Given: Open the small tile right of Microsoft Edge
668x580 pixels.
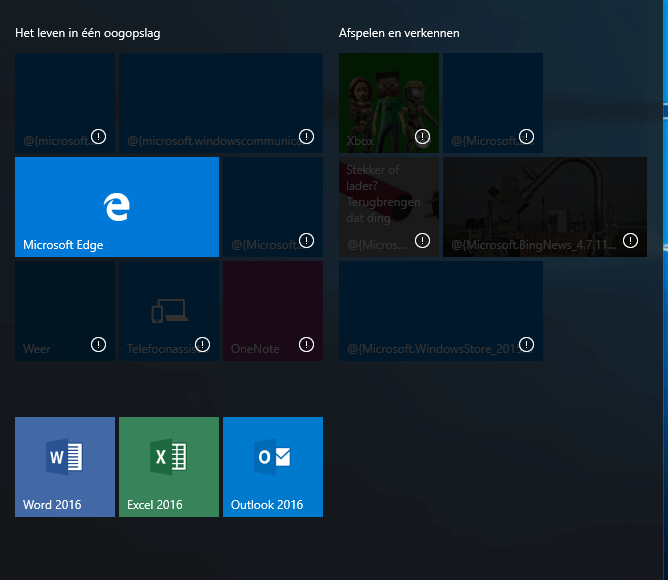Looking at the screenshot, I should (273, 207).
